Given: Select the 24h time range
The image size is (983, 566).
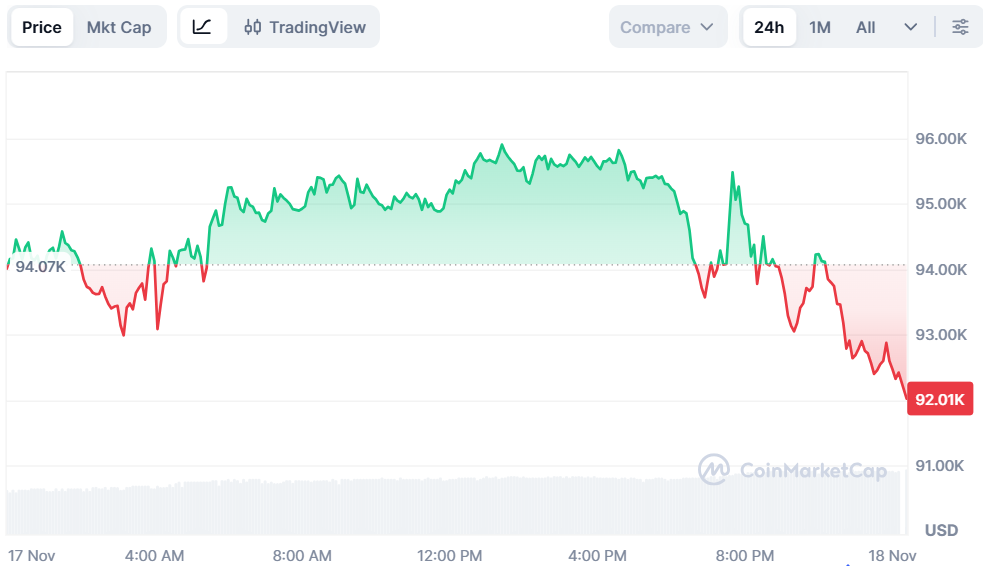Looking at the screenshot, I should click(x=769, y=27).
